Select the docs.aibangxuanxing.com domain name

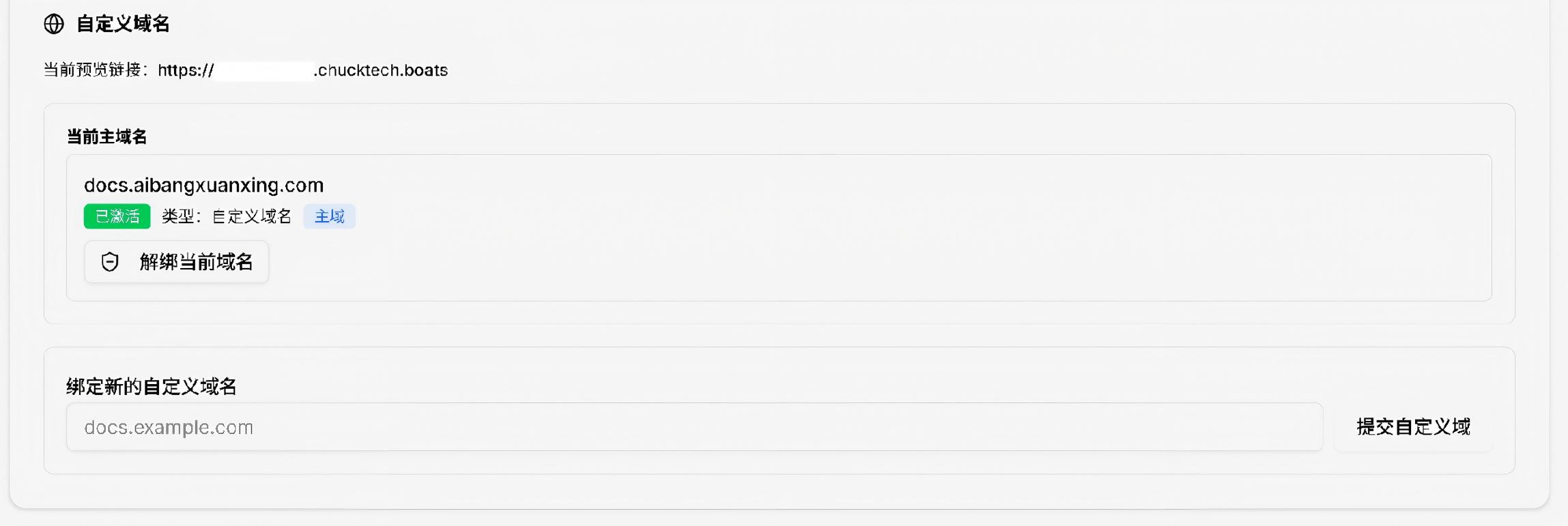[203, 185]
